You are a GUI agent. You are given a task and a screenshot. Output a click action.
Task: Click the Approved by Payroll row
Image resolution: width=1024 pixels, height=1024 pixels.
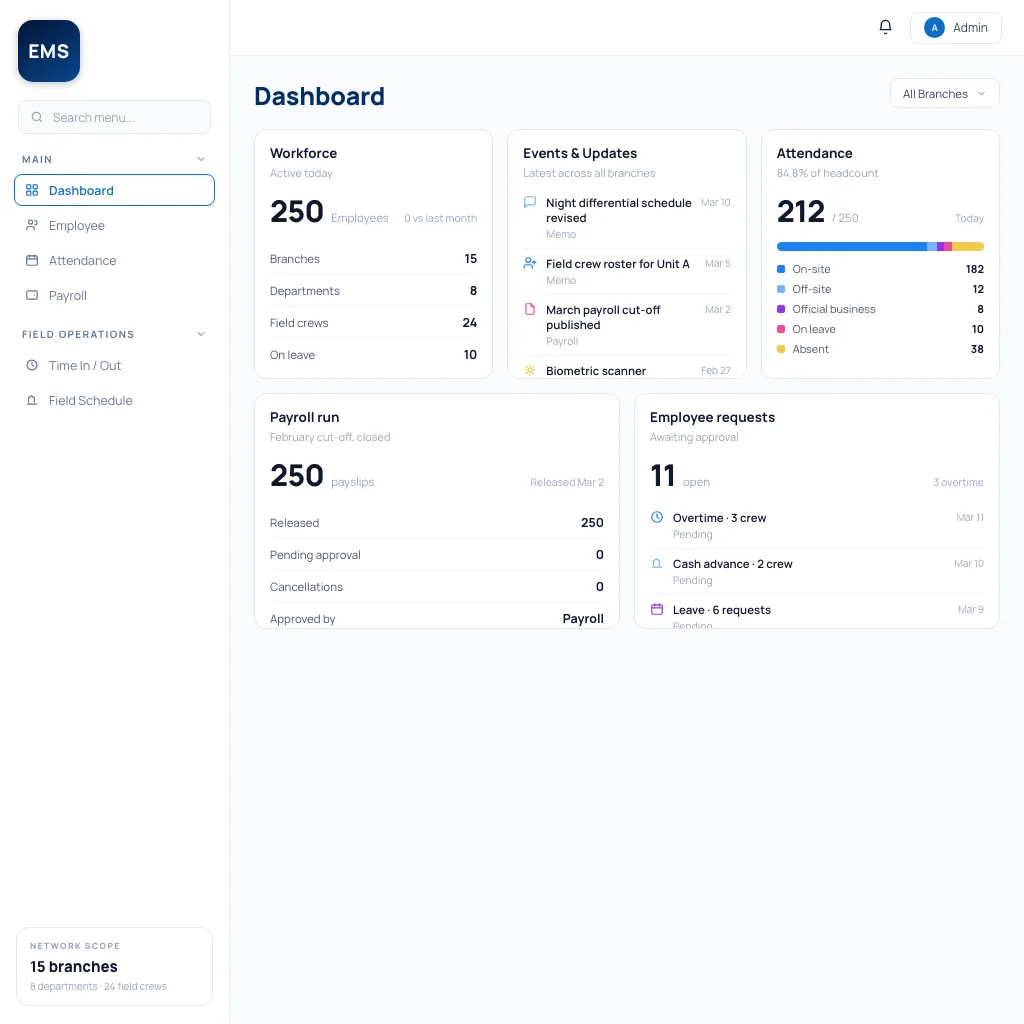pyautogui.click(x=436, y=618)
